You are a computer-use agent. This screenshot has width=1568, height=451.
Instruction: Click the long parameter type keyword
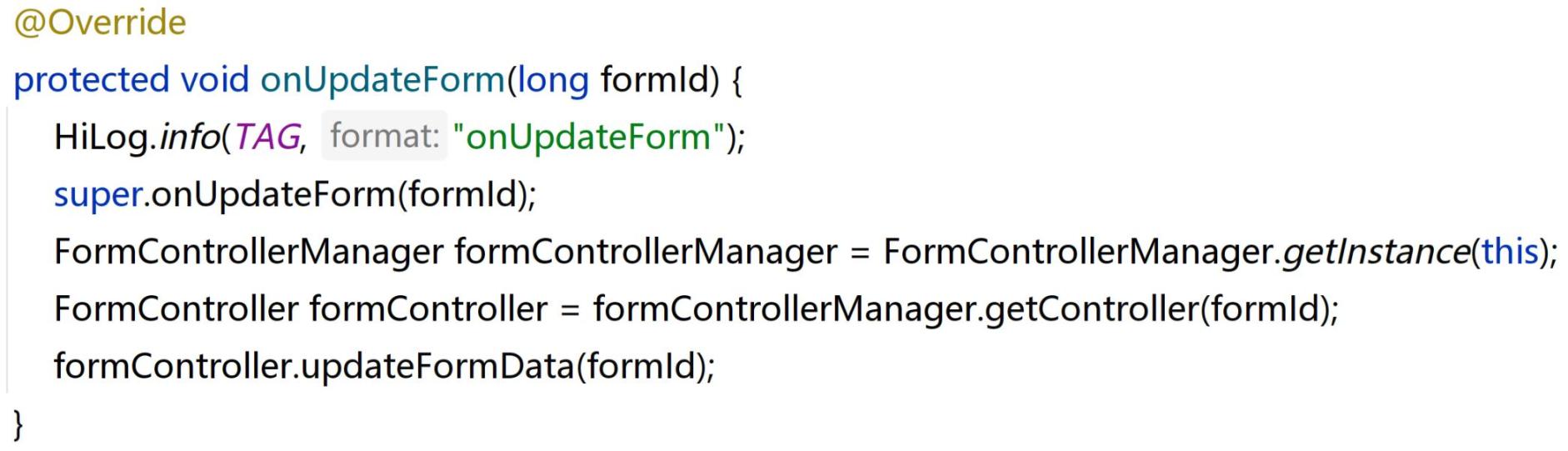(x=553, y=80)
